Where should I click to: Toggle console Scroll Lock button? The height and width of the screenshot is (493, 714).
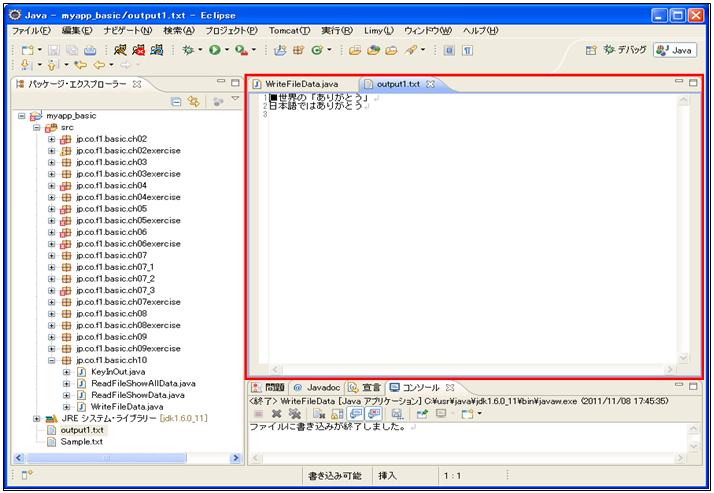click(x=338, y=413)
